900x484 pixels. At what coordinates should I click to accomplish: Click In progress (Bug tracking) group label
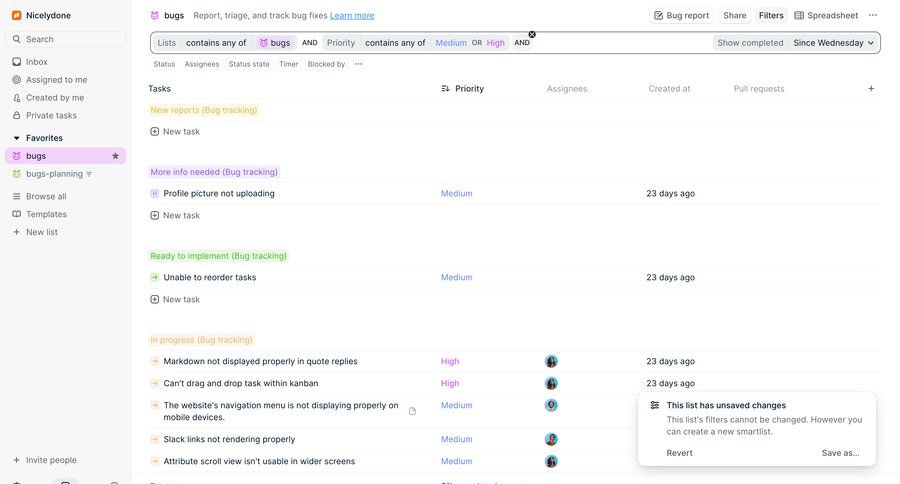coord(201,340)
